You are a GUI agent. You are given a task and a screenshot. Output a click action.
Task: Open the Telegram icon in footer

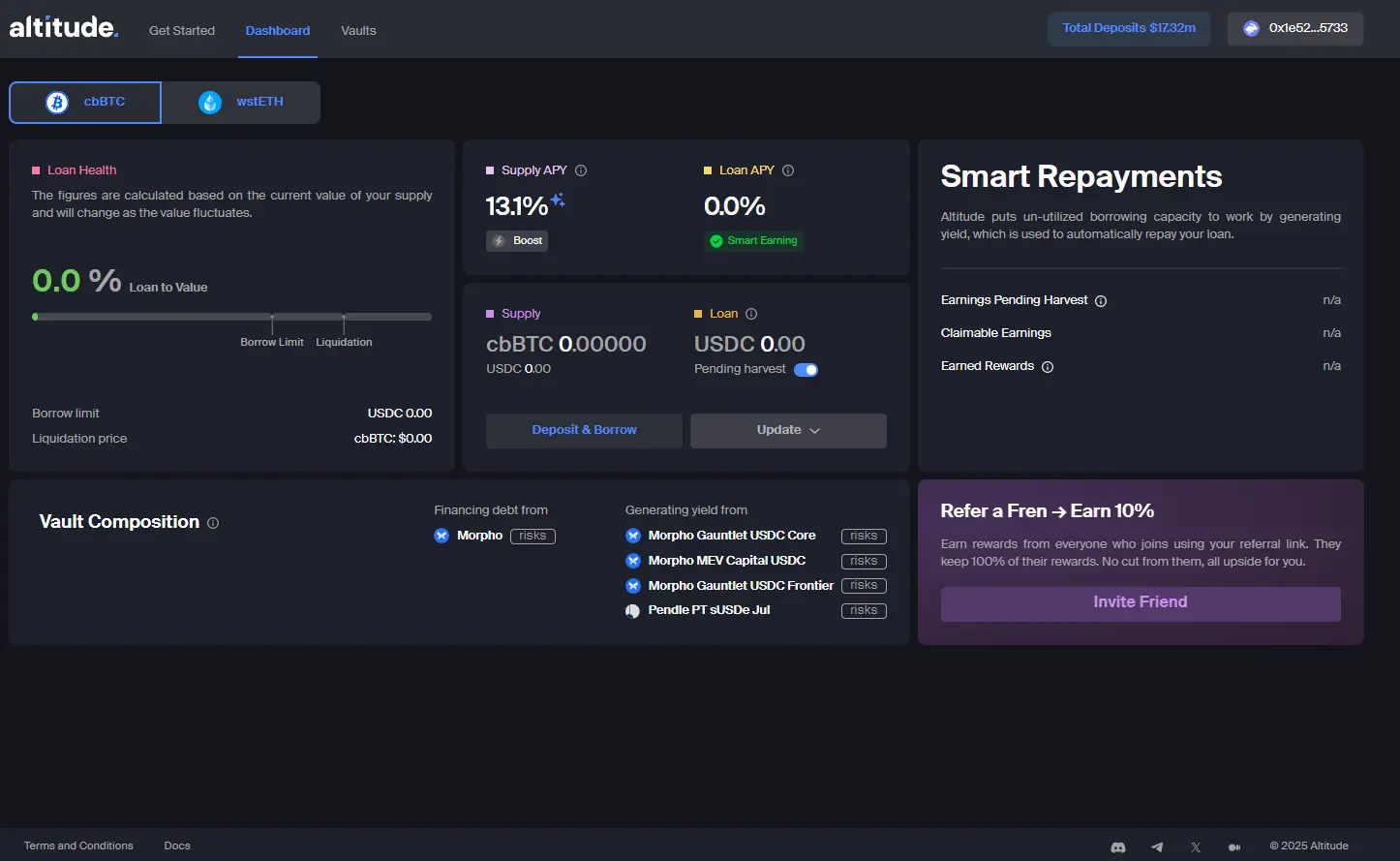pos(1157,847)
